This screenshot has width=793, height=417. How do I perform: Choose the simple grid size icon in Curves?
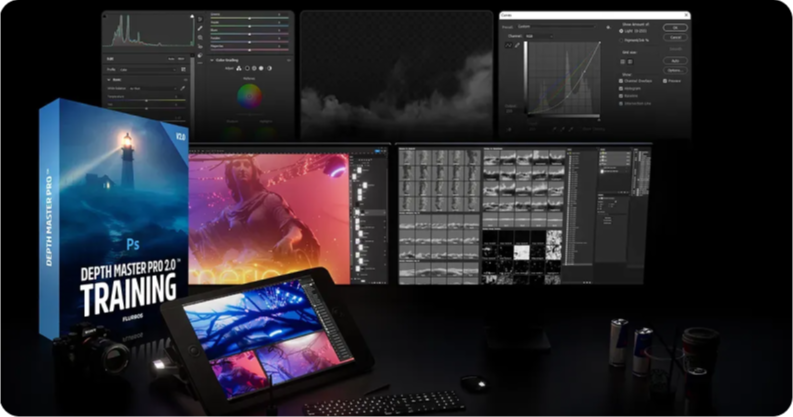623,62
